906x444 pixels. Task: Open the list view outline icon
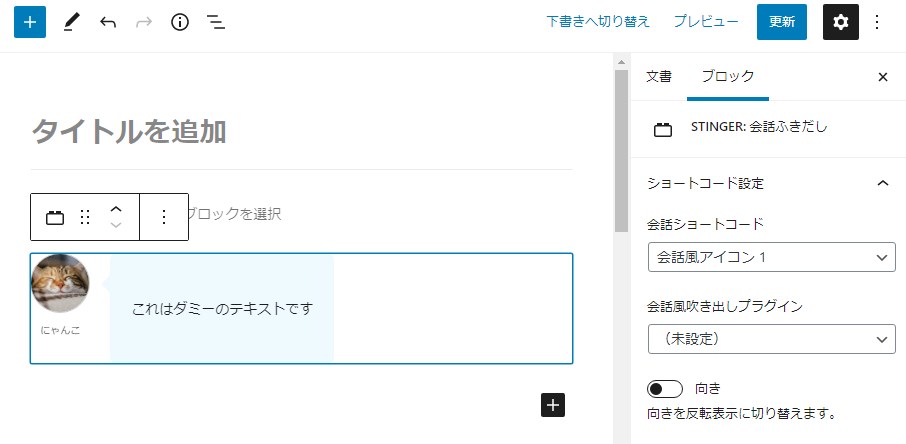pos(215,22)
